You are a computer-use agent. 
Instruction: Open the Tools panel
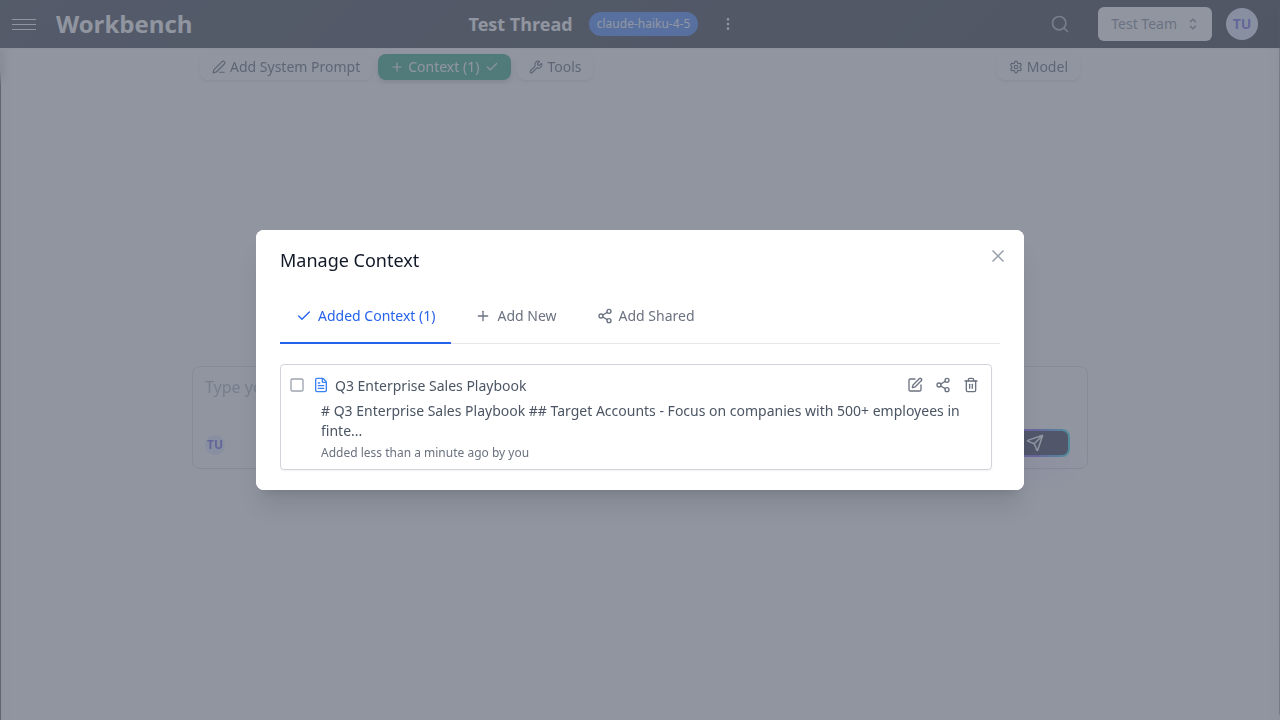pyautogui.click(x=555, y=66)
